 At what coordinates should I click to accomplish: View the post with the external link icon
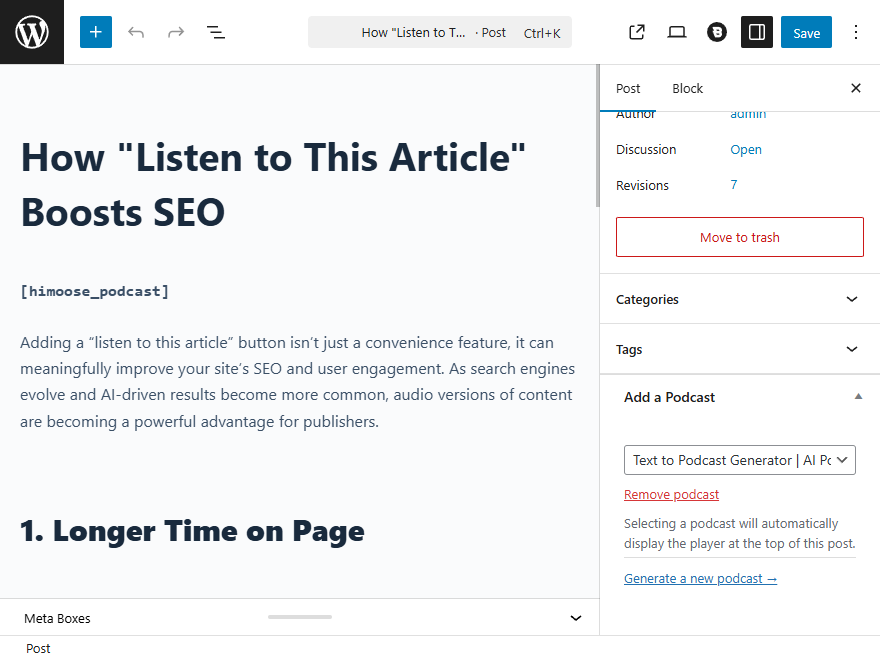click(637, 31)
